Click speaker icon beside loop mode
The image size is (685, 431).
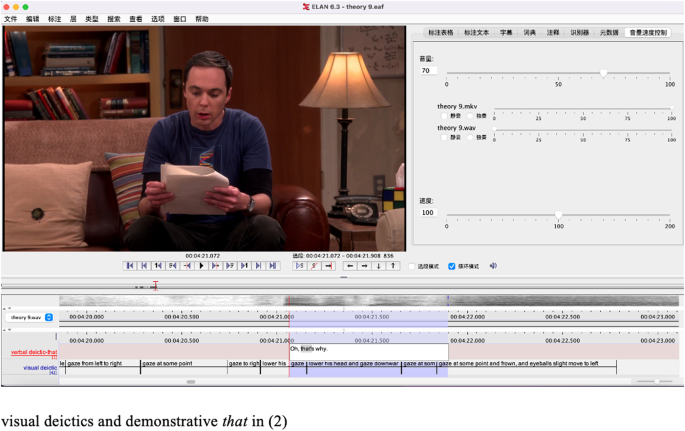point(493,265)
